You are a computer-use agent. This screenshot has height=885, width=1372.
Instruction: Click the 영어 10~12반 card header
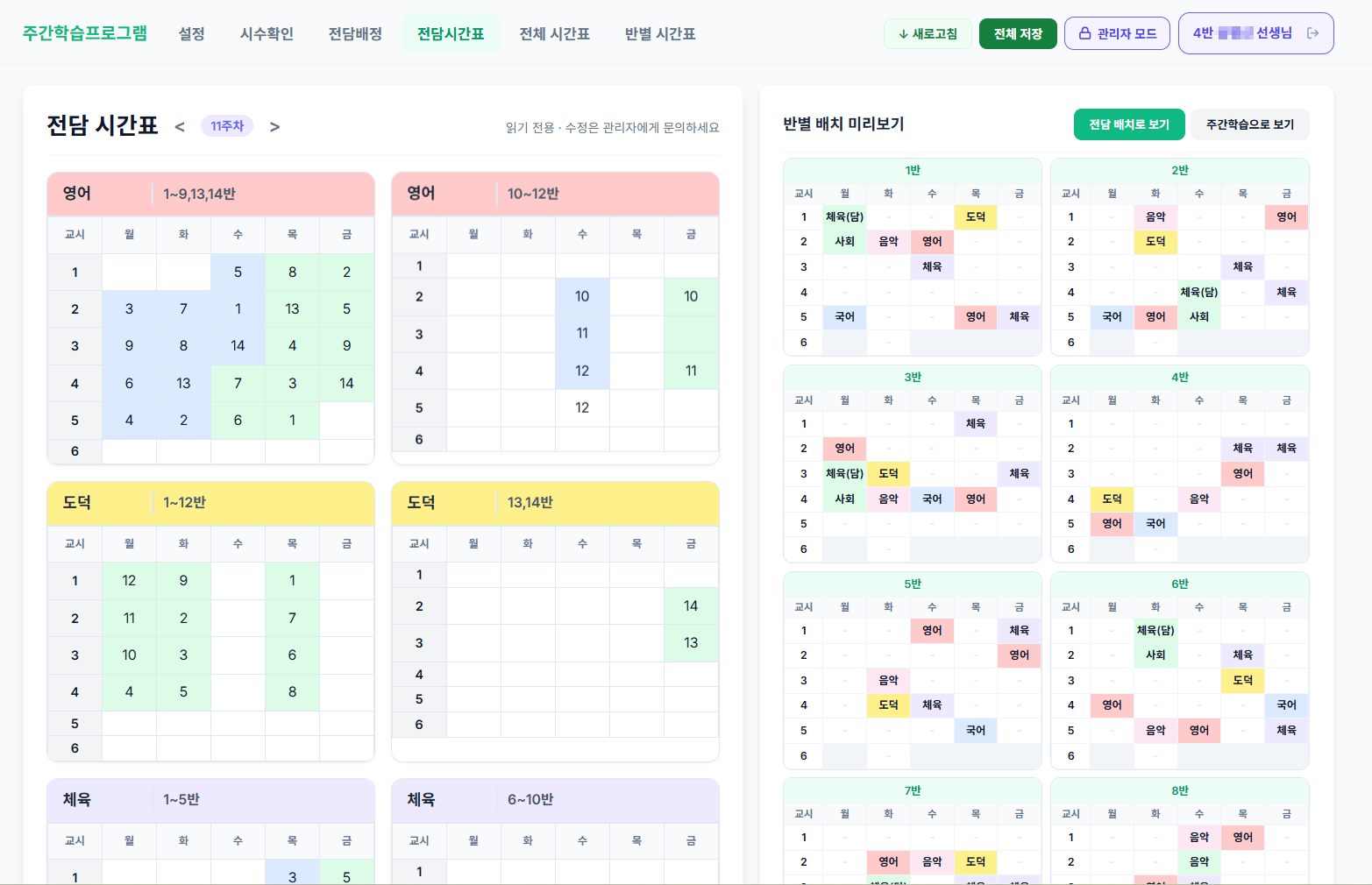[555, 194]
